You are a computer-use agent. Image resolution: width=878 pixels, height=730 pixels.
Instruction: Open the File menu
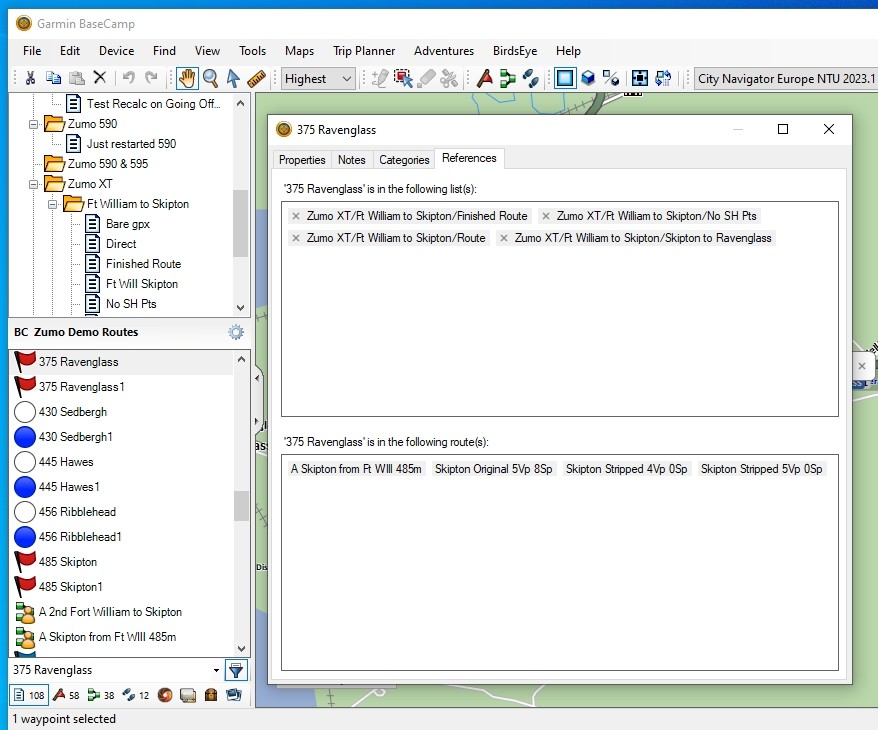coord(32,51)
